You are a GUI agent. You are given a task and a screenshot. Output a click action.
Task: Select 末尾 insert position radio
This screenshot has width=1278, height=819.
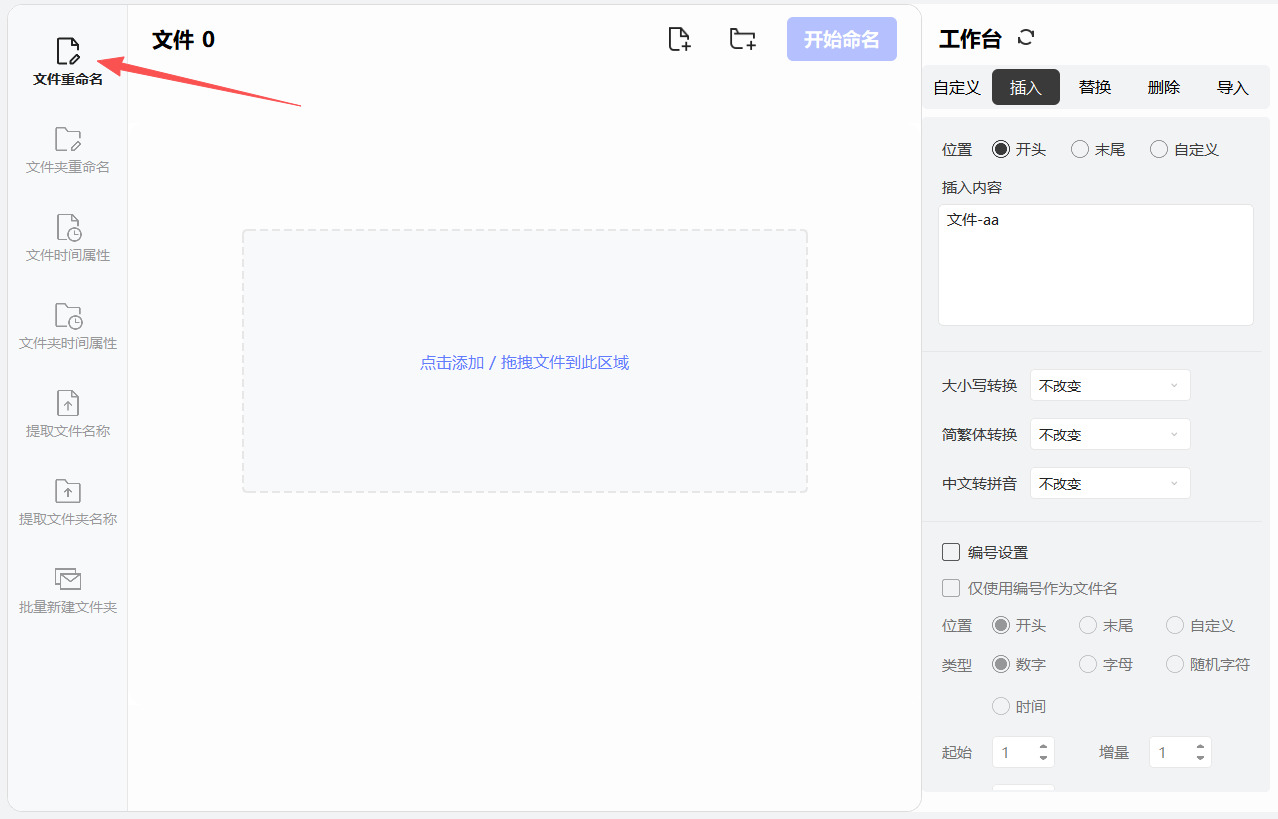(x=1080, y=149)
